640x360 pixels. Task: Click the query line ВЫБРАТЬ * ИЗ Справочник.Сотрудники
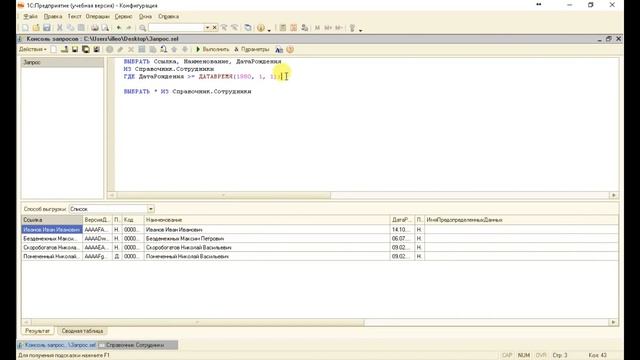pyautogui.click(x=188, y=92)
